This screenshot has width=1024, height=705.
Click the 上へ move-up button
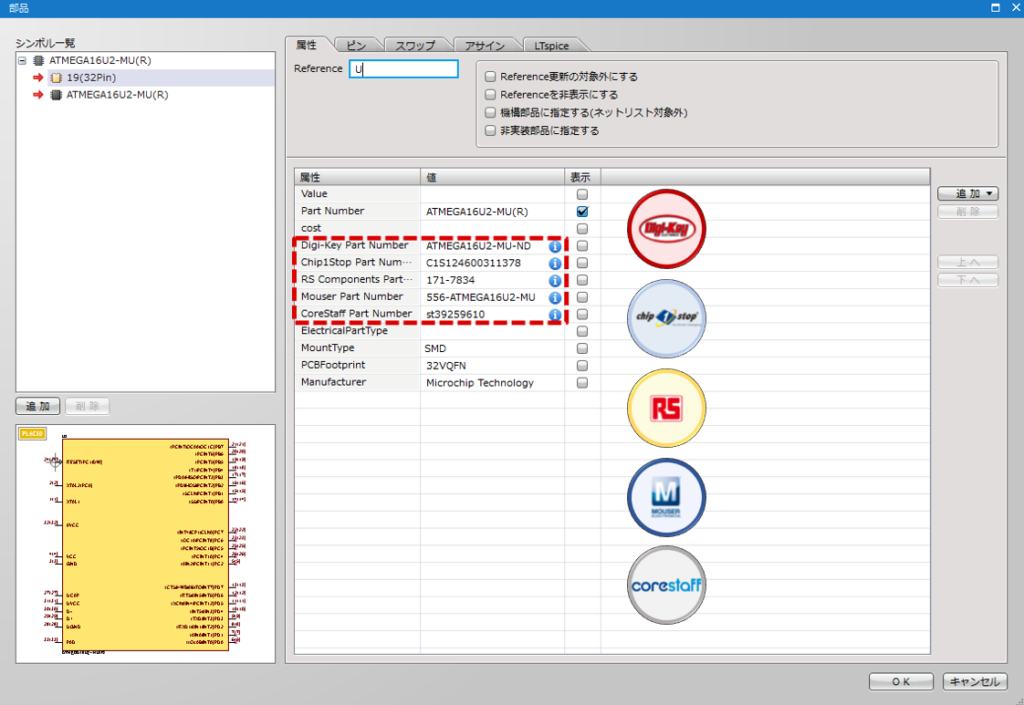click(x=968, y=262)
